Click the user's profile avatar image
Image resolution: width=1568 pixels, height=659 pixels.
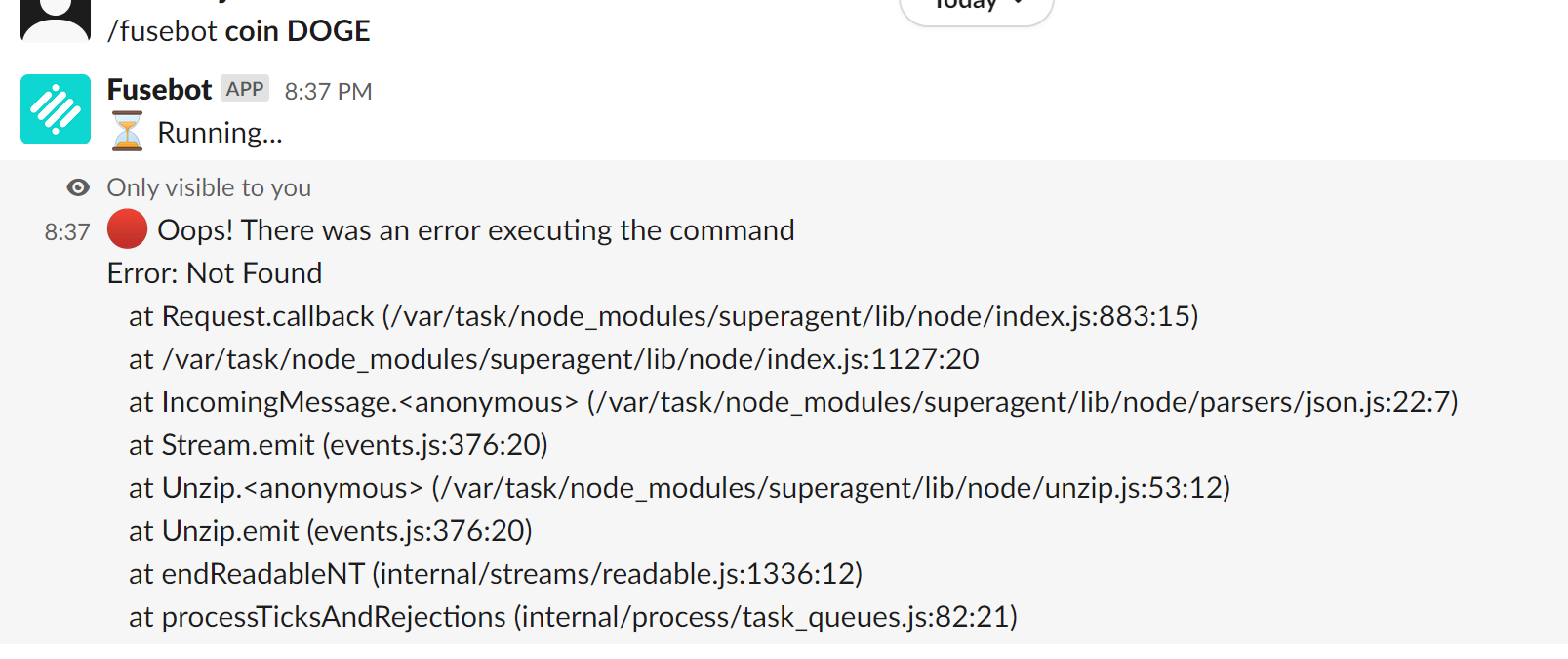55,15
